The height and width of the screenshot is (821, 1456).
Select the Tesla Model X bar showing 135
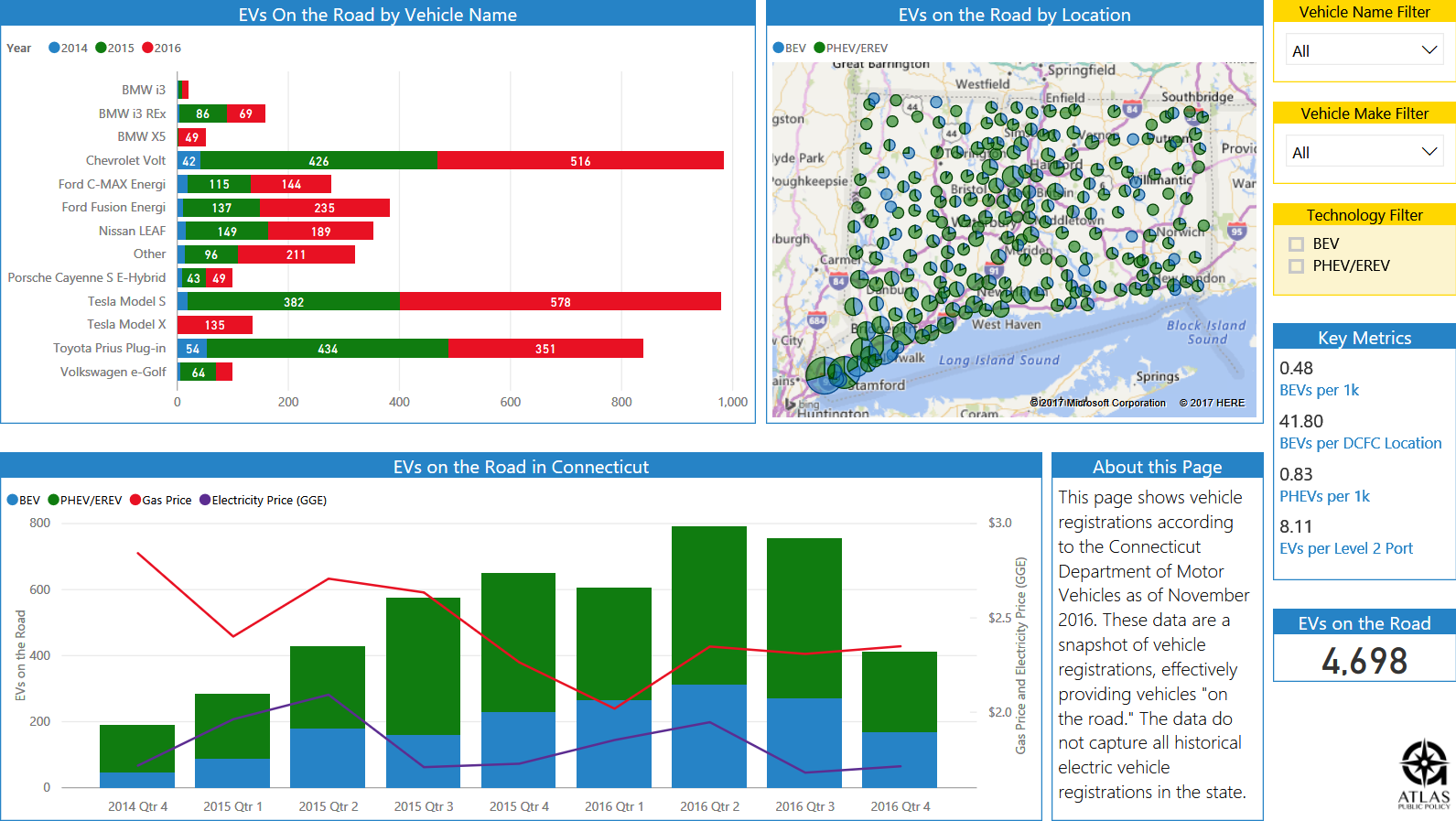[x=215, y=325]
